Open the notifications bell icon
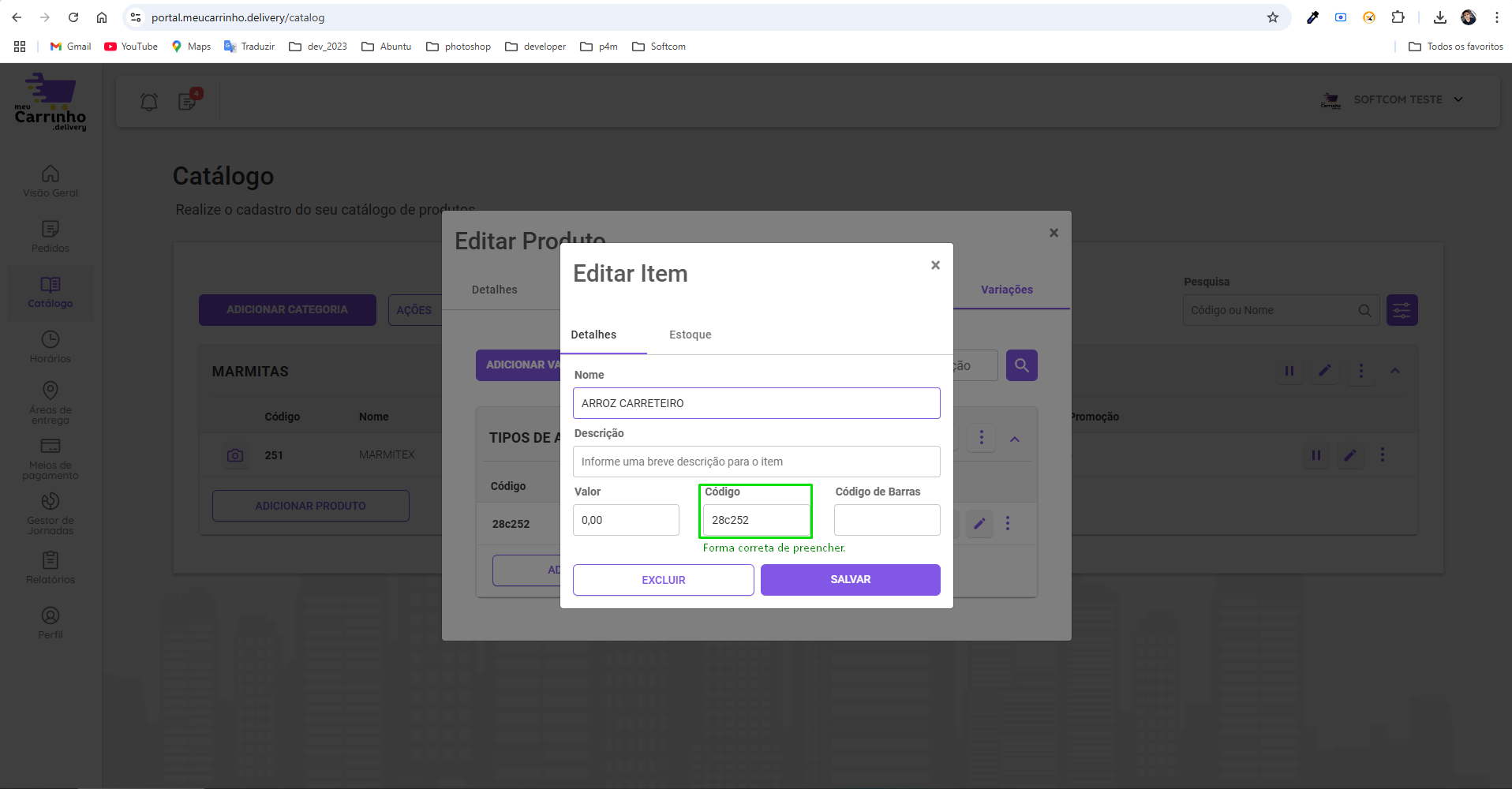The width and height of the screenshot is (1512, 789). pyautogui.click(x=149, y=102)
